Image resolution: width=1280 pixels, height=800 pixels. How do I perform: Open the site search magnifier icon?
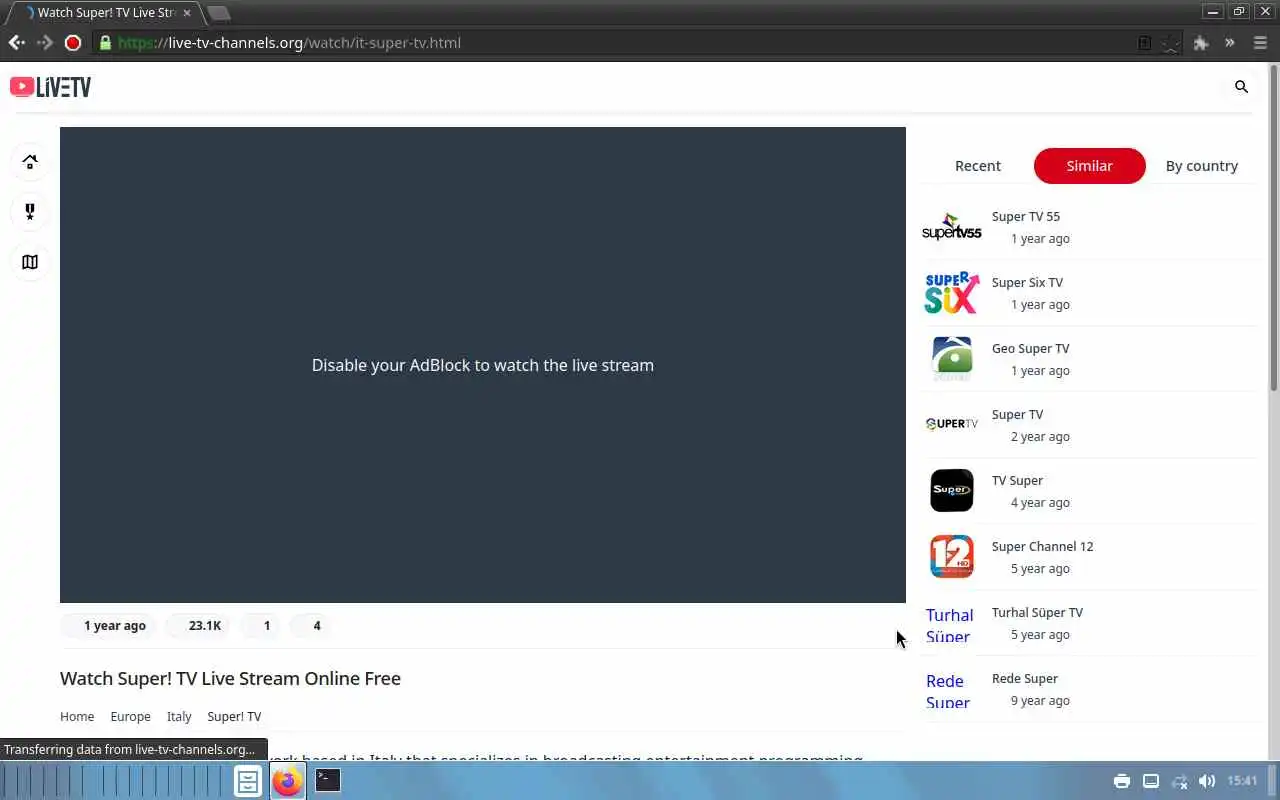tap(1241, 87)
